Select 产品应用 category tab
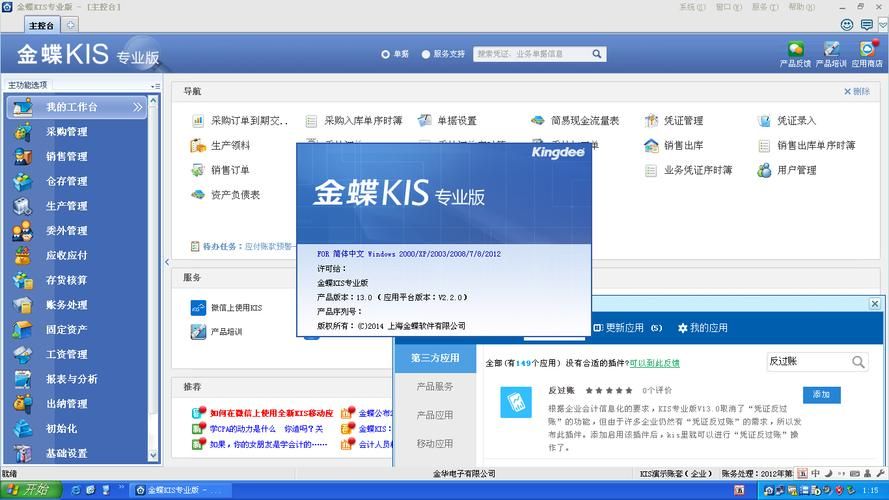889x500 pixels. 435,415
